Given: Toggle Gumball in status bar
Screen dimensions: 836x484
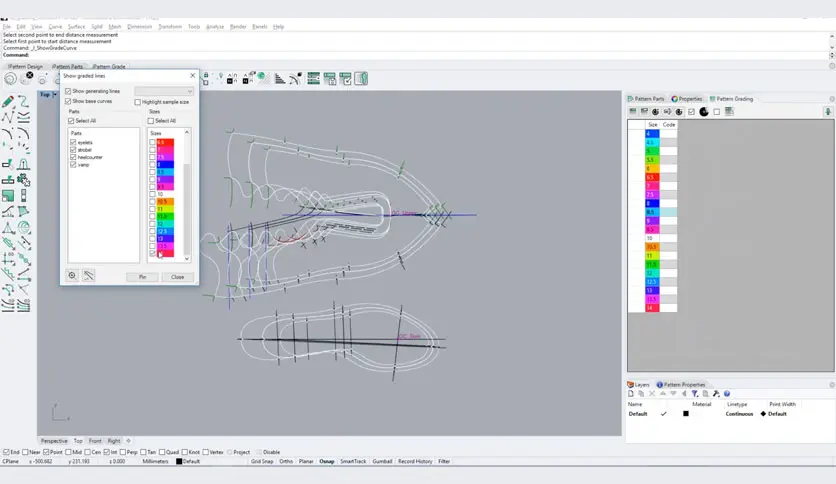Looking at the screenshot, I should [382, 461].
